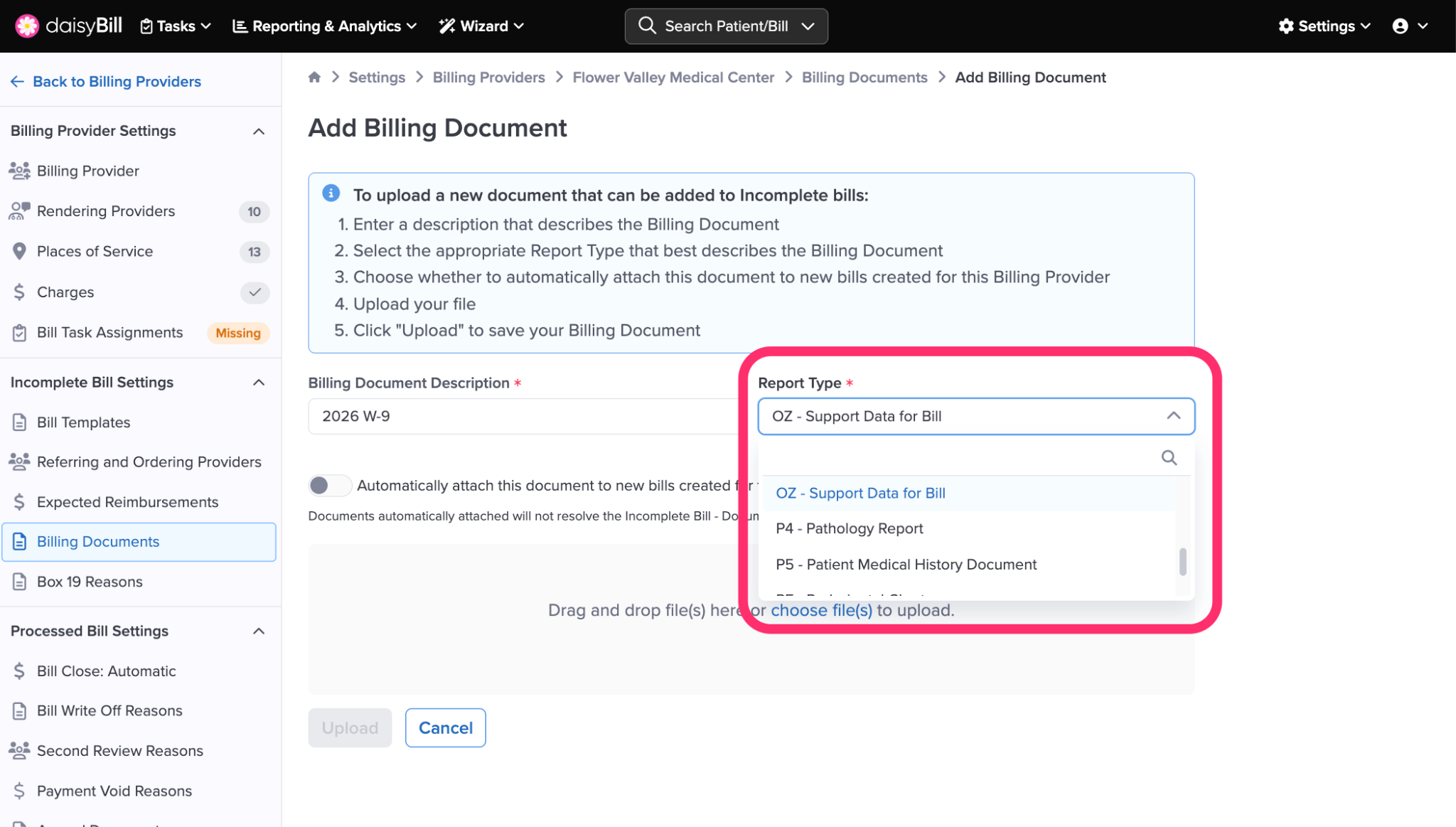Click the daisyBill flower logo icon
This screenshot has width=1456, height=827.
coord(26,26)
